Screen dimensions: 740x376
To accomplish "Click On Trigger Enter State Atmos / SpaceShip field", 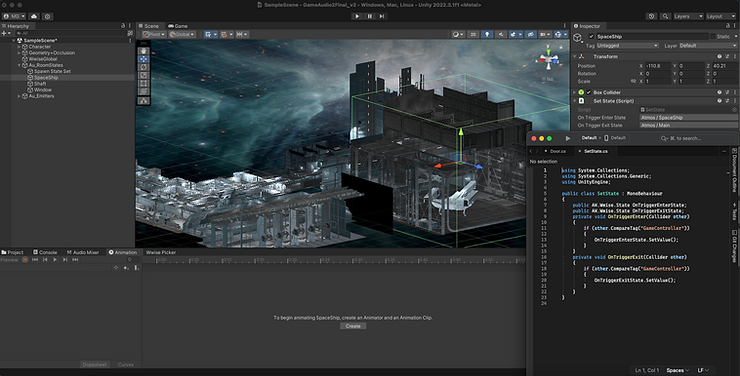I will [x=688, y=117].
